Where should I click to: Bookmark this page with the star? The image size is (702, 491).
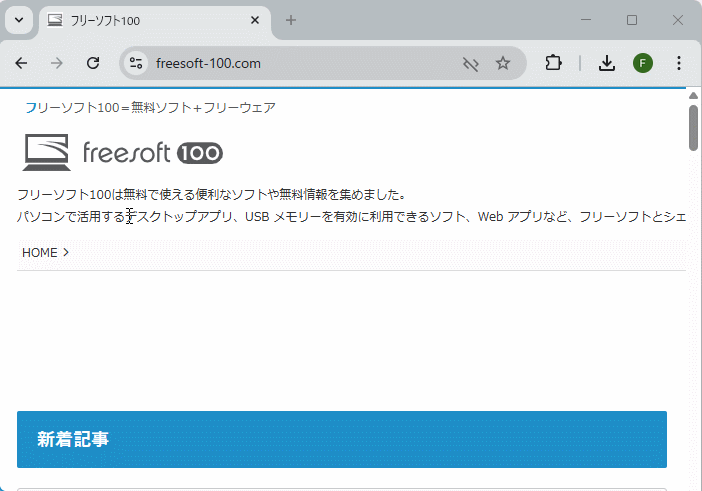tap(503, 63)
